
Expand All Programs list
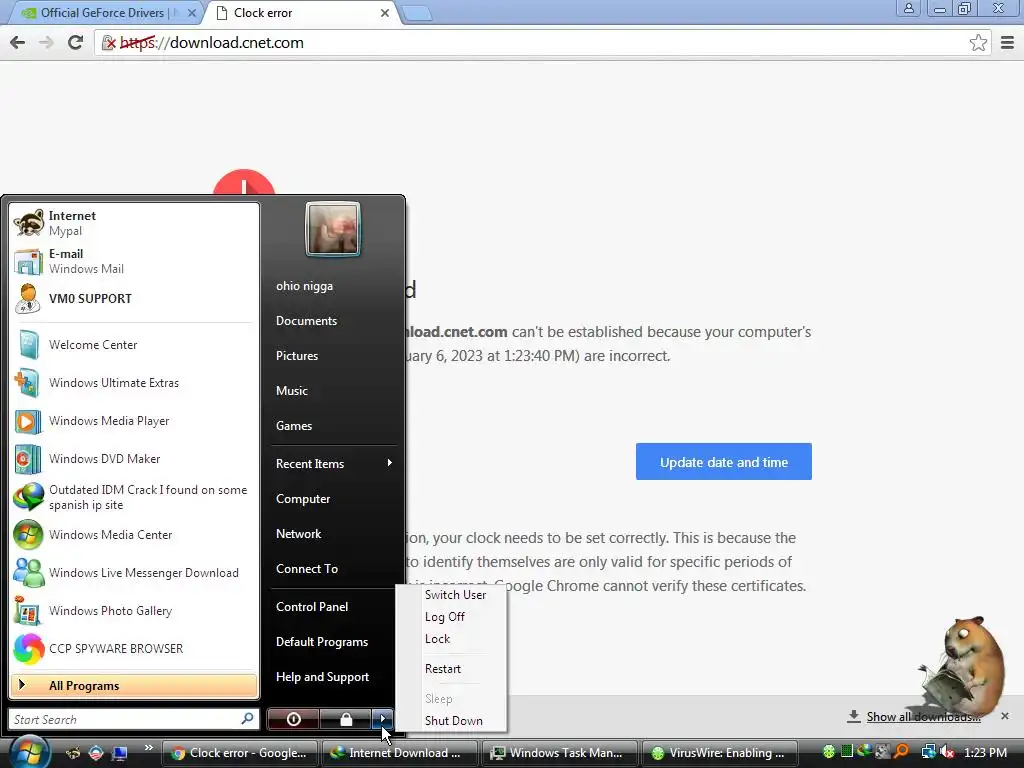(134, 686)
